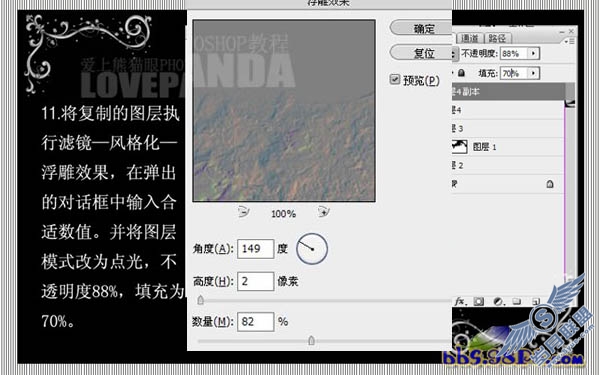Focus the 数量(M) amount field
600x375 pixels.
256,321
